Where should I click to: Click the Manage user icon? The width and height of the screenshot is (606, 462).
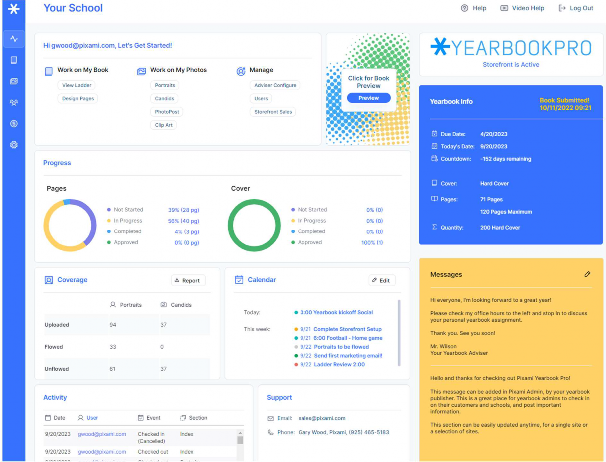[241, 71]
